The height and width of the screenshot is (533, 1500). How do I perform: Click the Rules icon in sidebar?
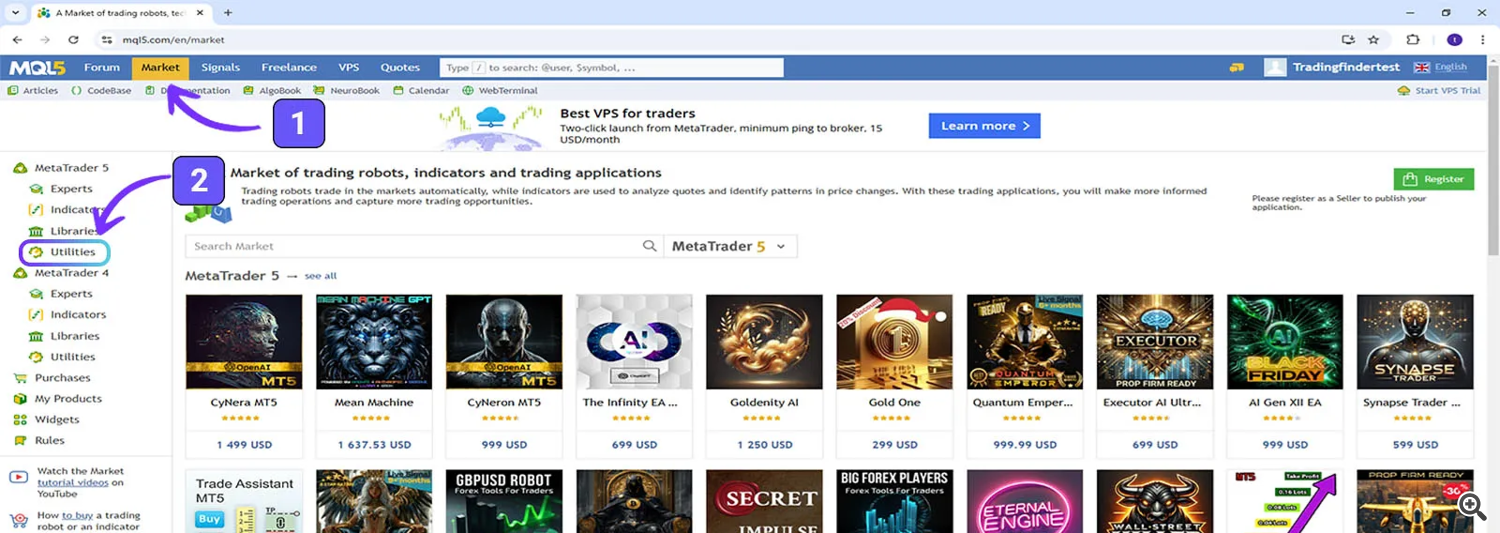pyautogui.click(x=19, y=441)
